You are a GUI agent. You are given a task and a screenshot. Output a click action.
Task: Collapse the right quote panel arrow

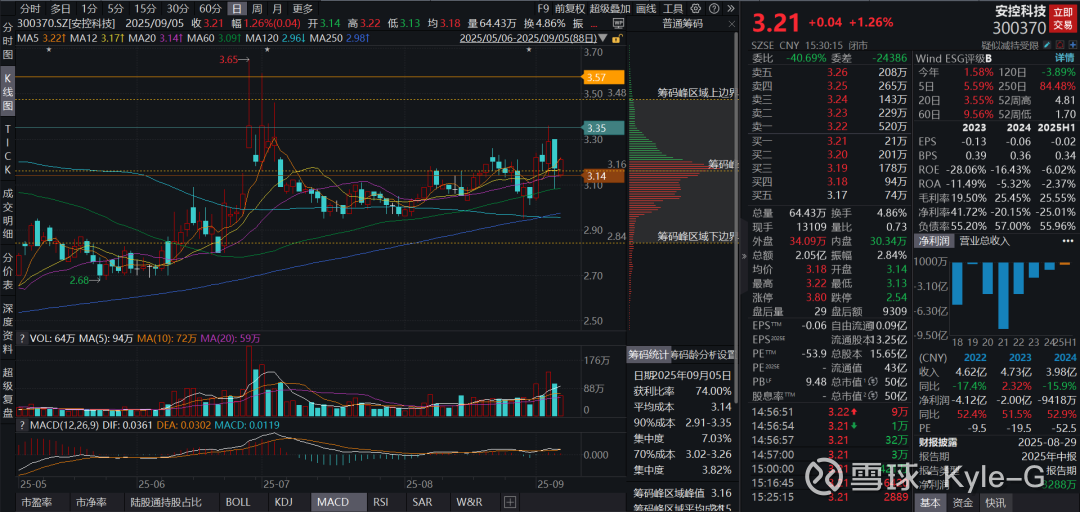coord(745,256)
